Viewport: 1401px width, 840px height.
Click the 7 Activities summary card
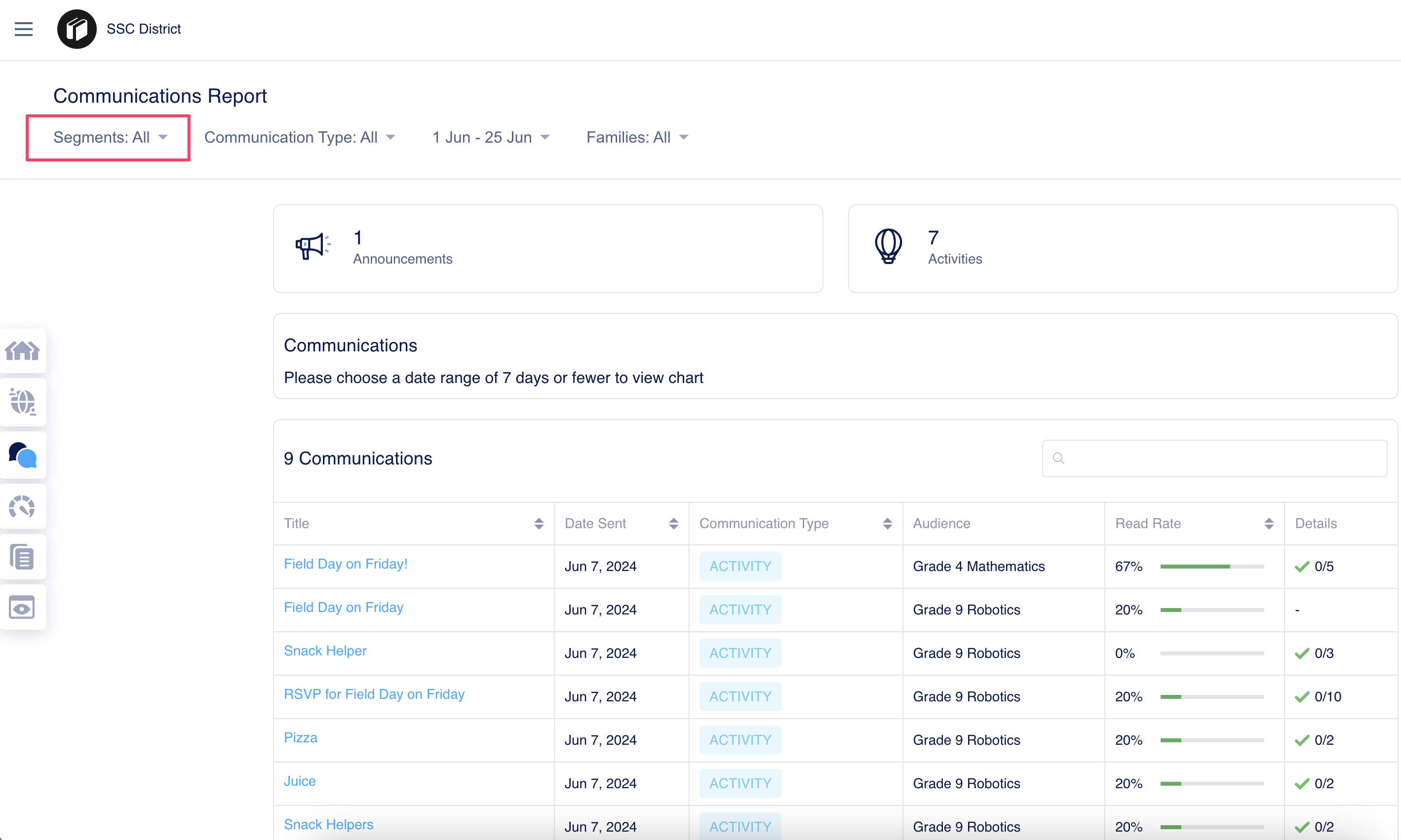pos(1123,248)
